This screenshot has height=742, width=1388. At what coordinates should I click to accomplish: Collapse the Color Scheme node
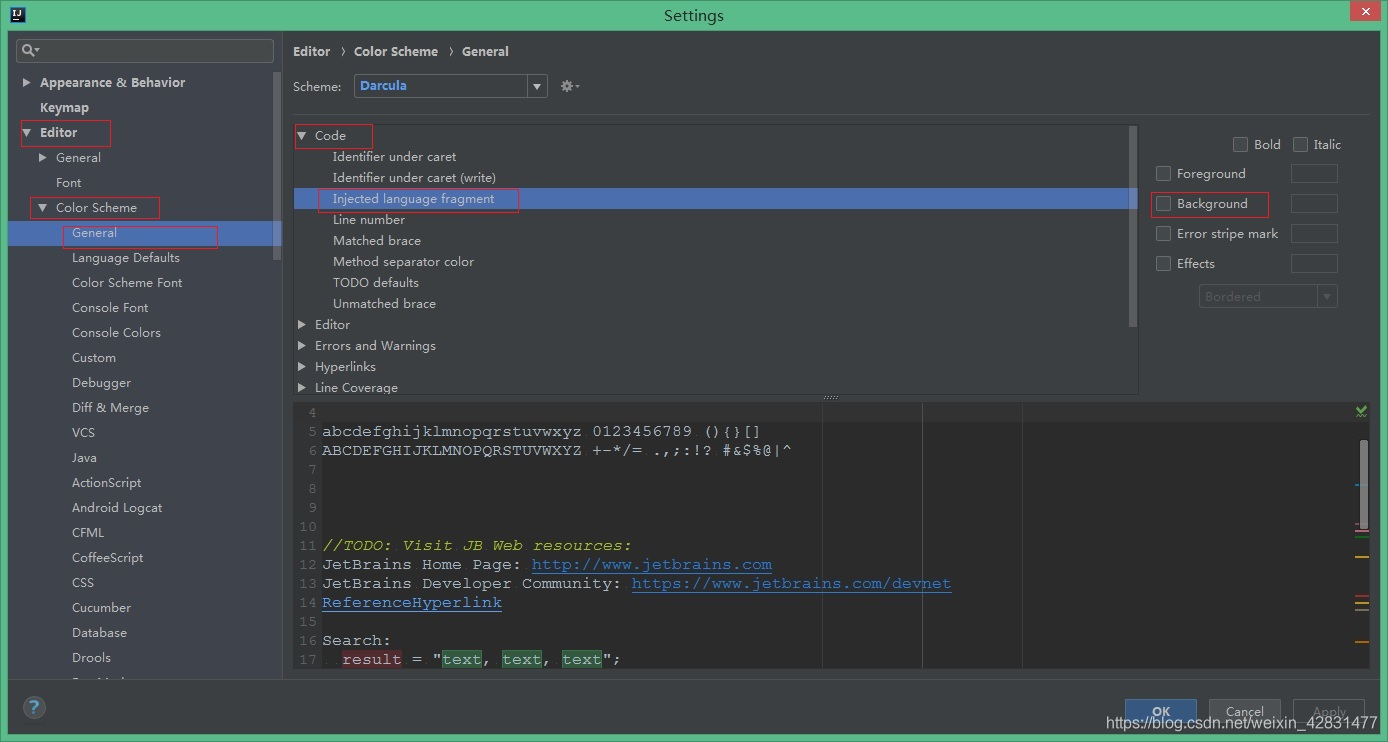point(43,207)
